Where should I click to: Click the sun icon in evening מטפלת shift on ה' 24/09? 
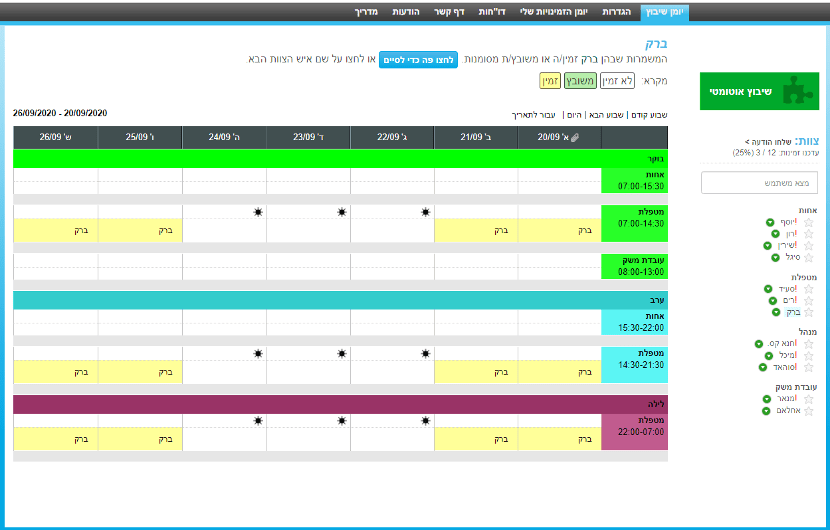[x=259, y=354]
